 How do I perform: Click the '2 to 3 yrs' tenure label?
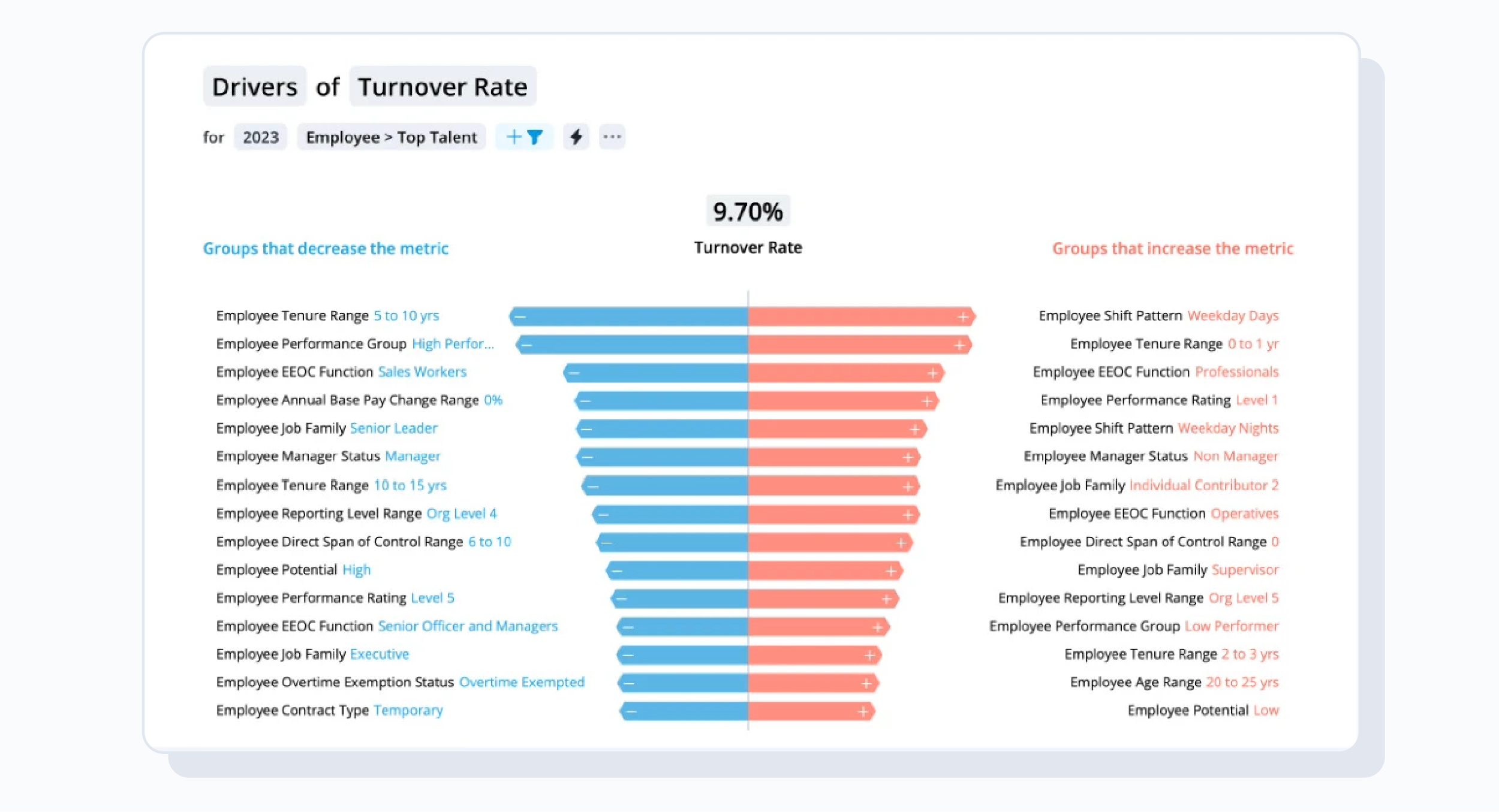click(x=1250, y=654)
